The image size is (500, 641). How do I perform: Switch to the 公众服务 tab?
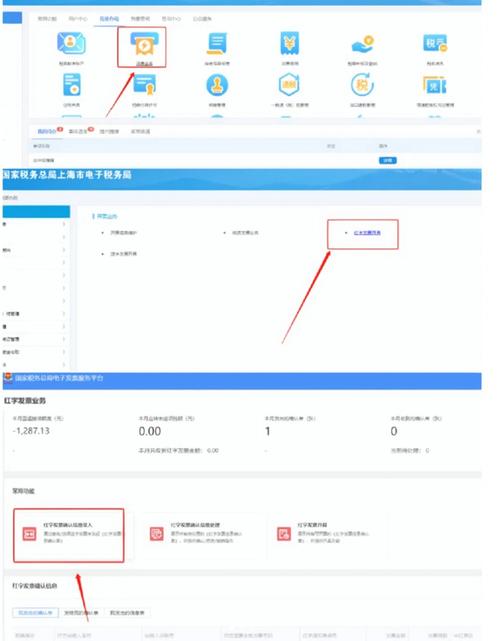(202, 19)
